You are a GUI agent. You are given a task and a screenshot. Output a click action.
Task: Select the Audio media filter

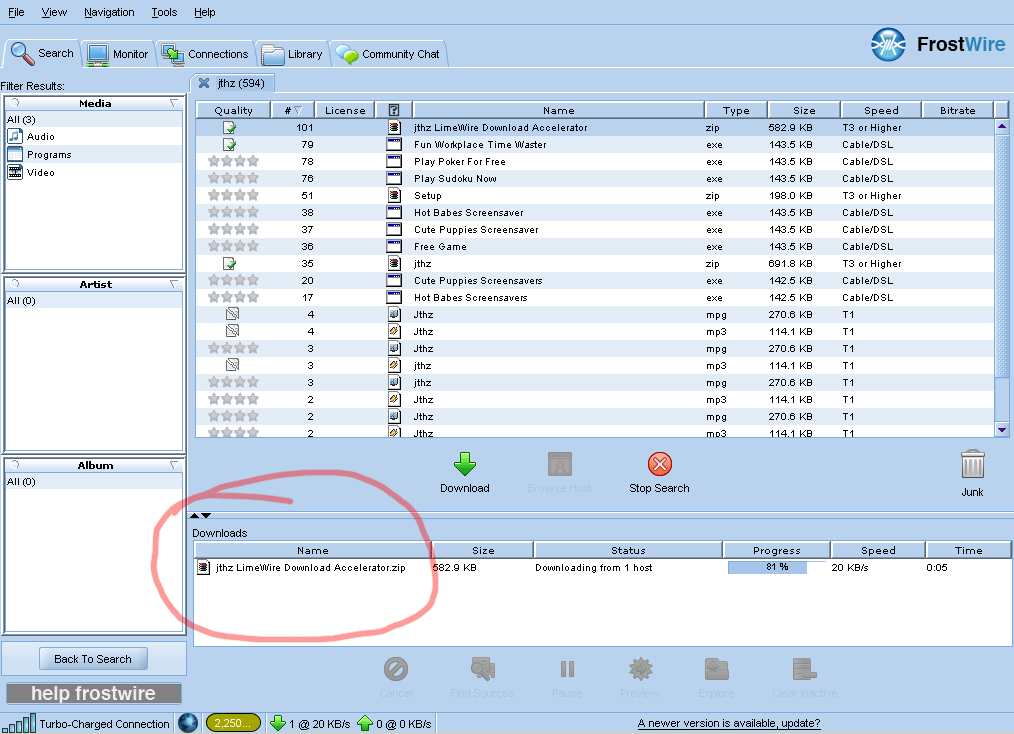(x=94, y=136)
